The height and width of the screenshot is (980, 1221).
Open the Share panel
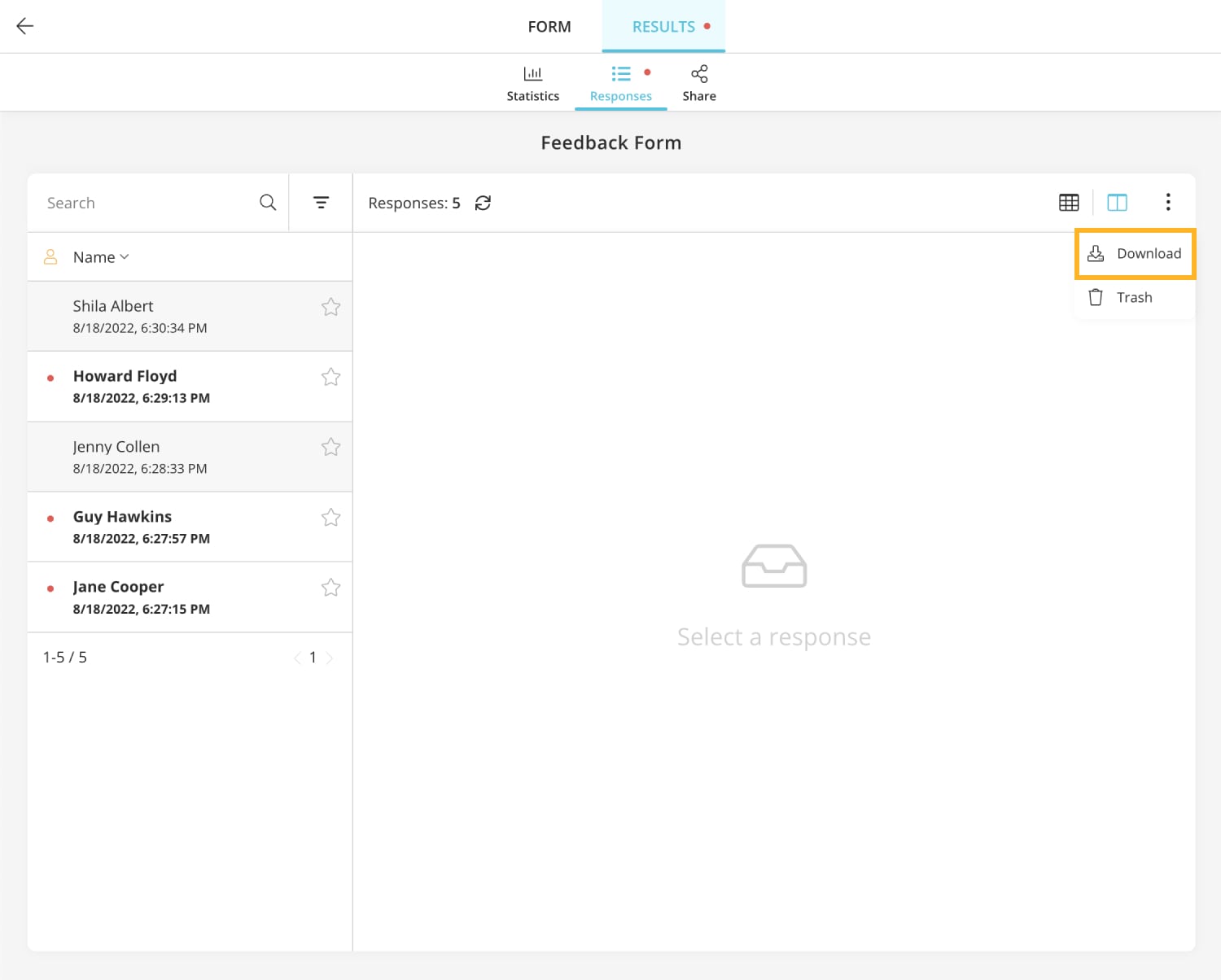tap(698, 82)
